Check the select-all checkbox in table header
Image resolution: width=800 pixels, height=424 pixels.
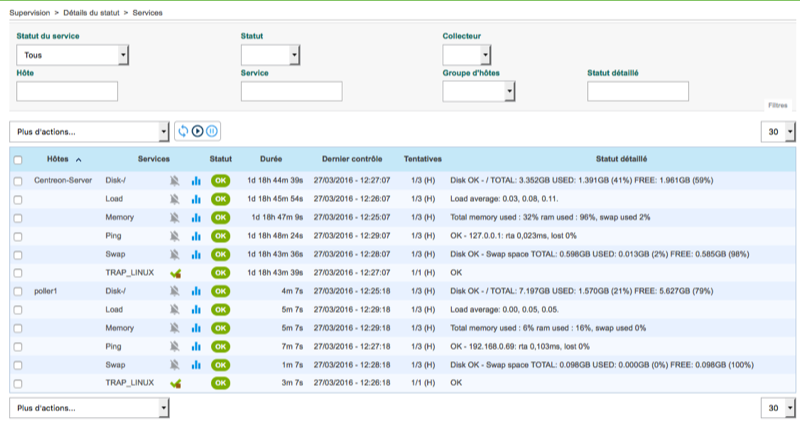click(17, 159)
